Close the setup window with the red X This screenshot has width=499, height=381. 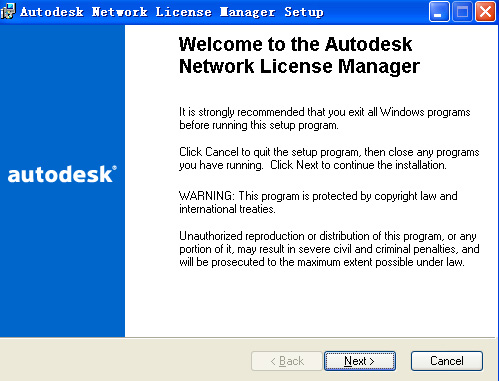pos(485,12)
